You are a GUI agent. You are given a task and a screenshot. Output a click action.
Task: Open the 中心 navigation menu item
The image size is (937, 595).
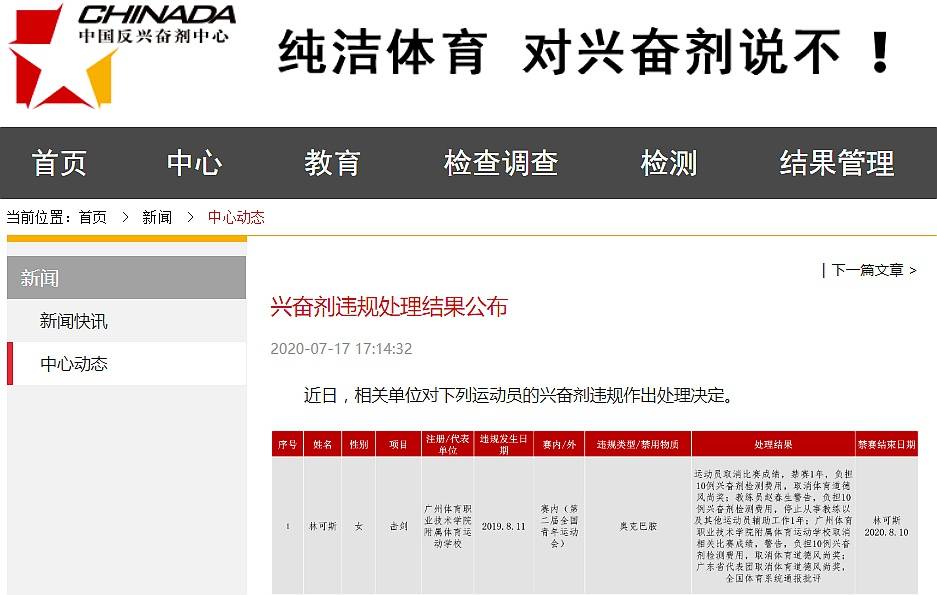coord(194,163)
